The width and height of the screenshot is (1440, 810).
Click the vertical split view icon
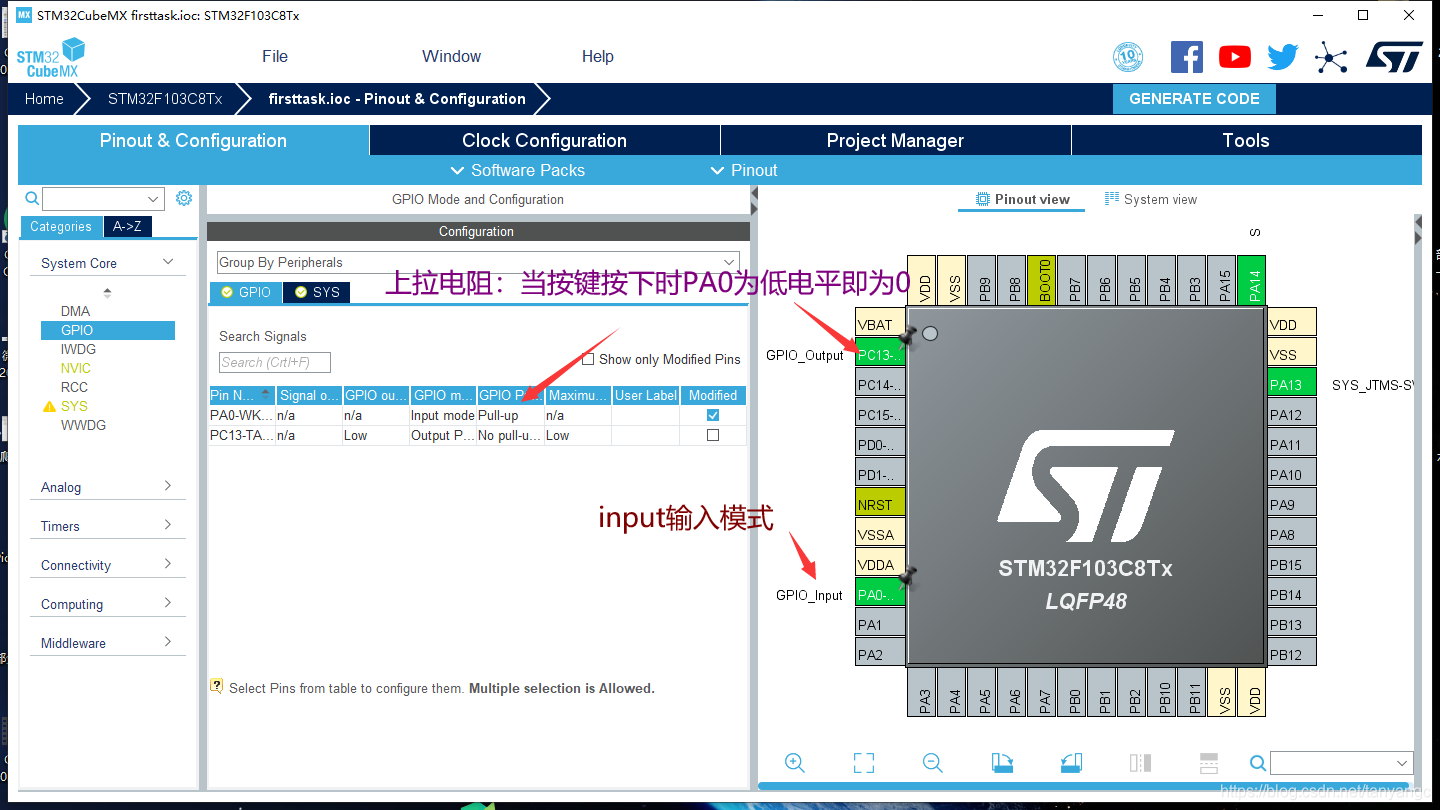pyautogui.click(x=1140, y=763)
